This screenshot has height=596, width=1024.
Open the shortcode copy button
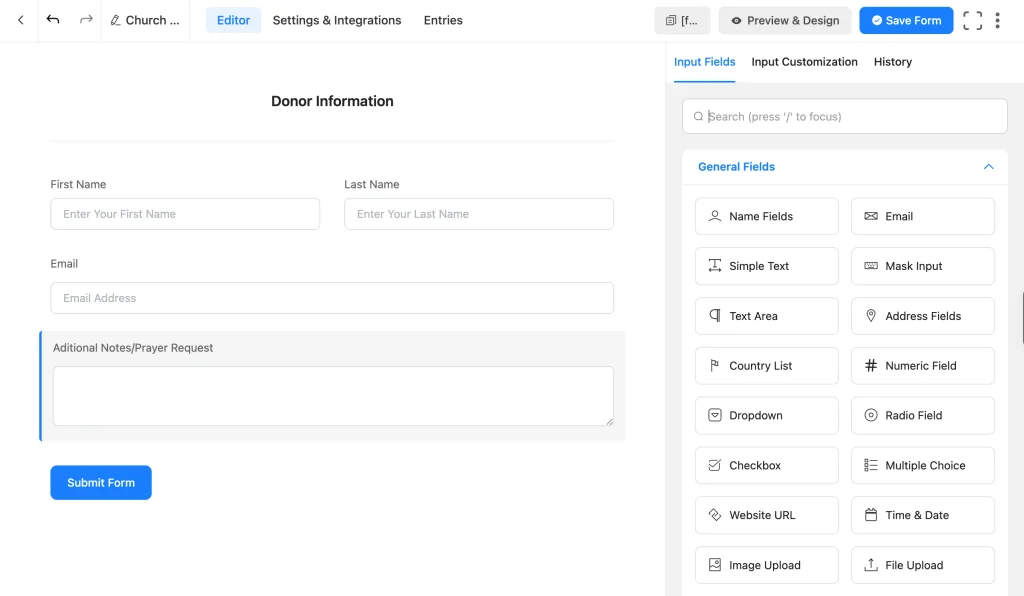tap(682, 20)
